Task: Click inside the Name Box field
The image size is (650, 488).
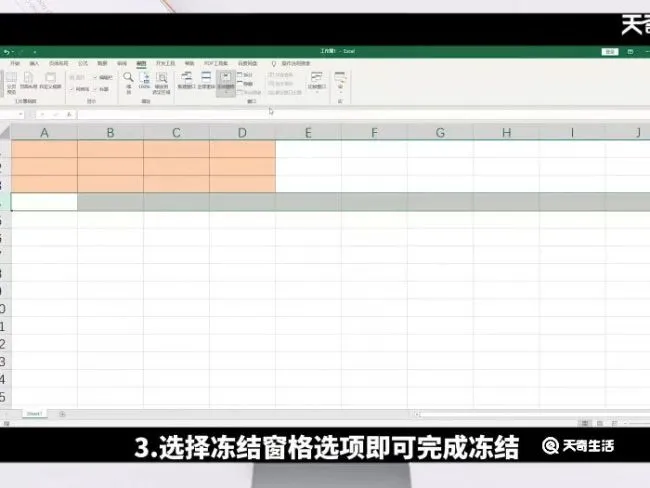Action: (x=8, y=114)
